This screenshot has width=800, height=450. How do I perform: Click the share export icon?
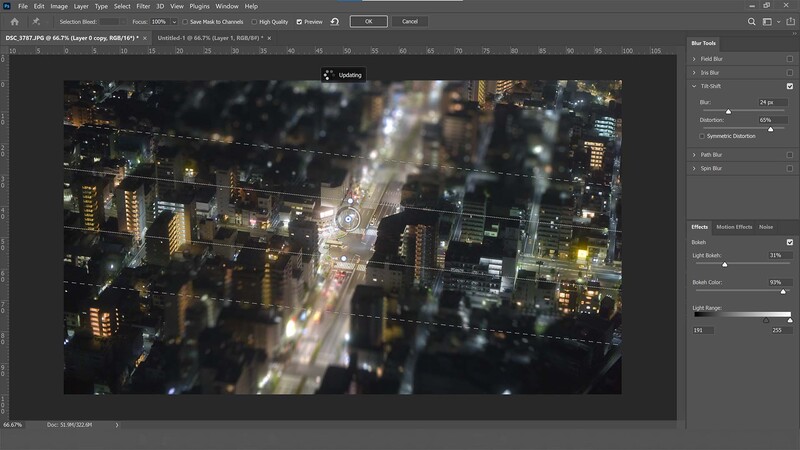tap(790, 21)
